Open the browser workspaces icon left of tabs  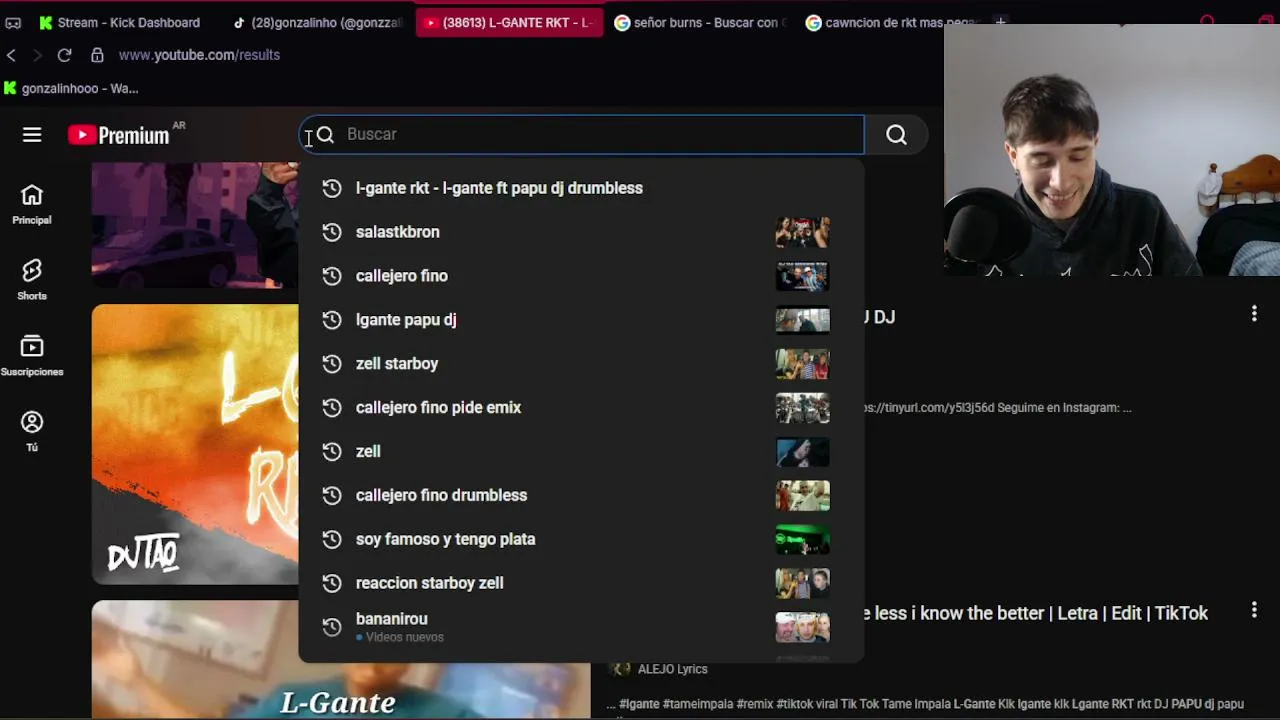click(13, 22)
